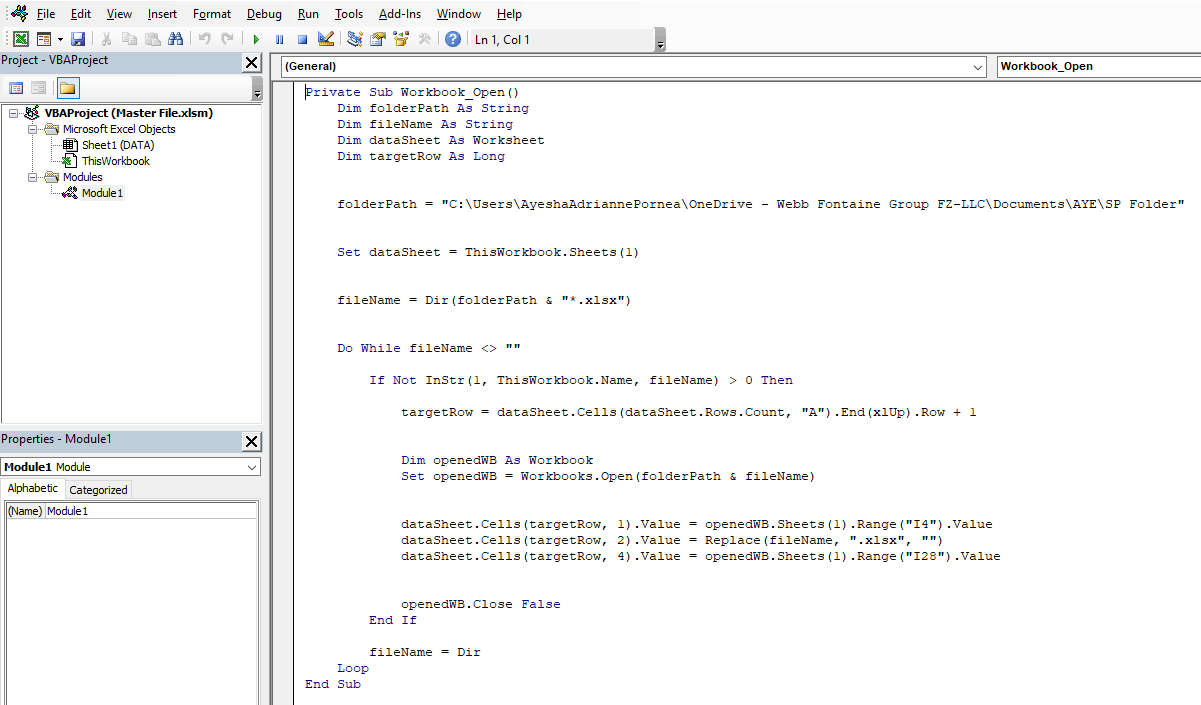Viewport: 1201px width, 705px height.
Task: Switch to the Categorized properties tab
Action: (x=98, y=490)
